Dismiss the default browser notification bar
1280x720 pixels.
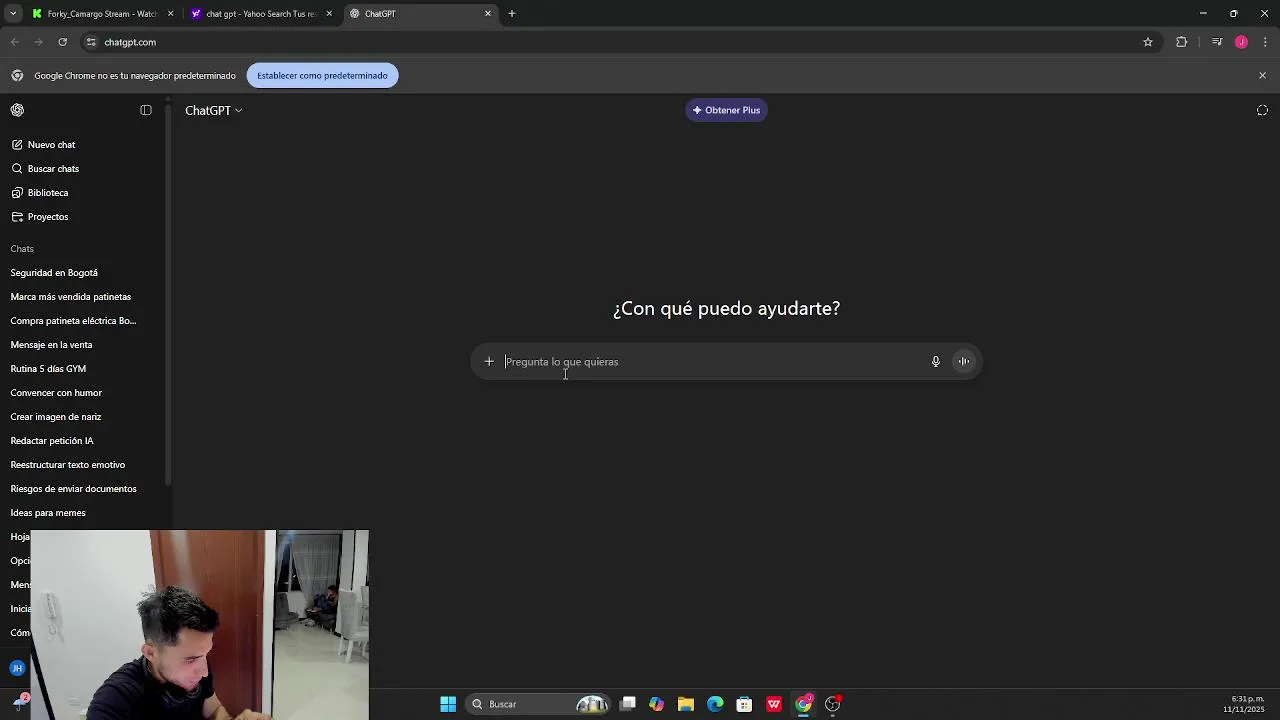click(1262, 76)
